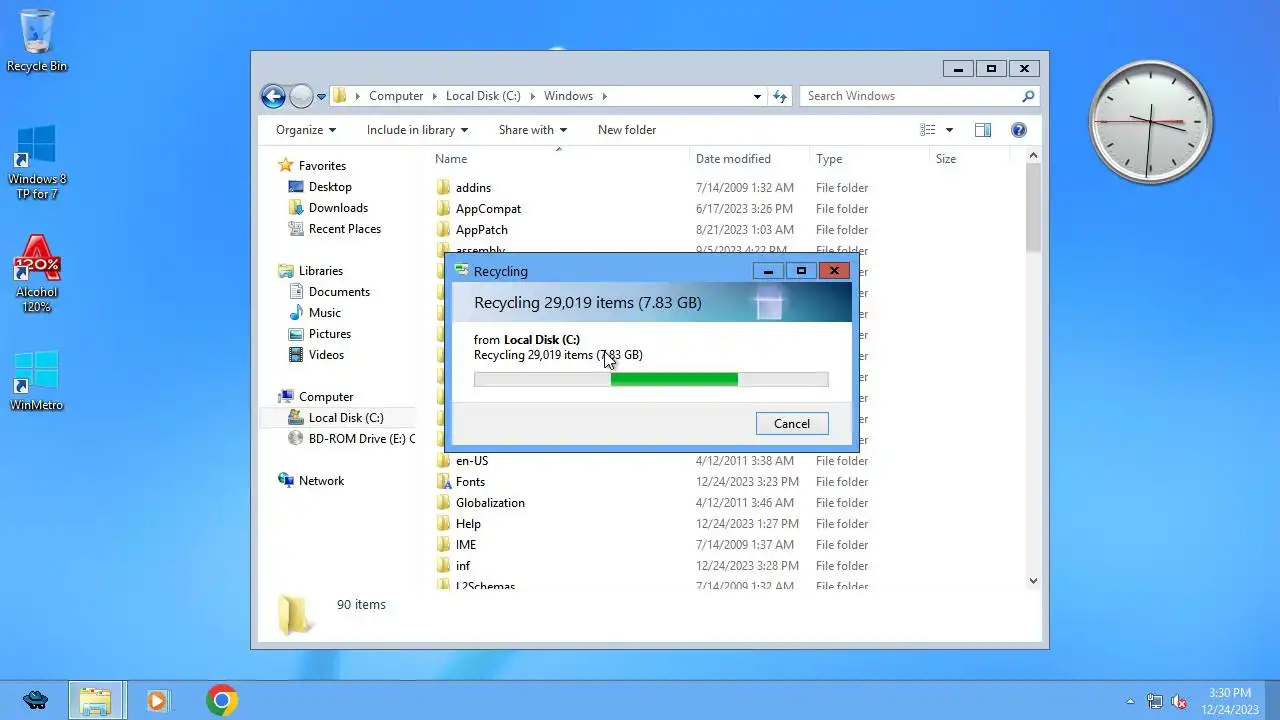Viewport: 1280px width, 720px height.
Task: Open the recent locations dropdown arrow
Action: 321,96
